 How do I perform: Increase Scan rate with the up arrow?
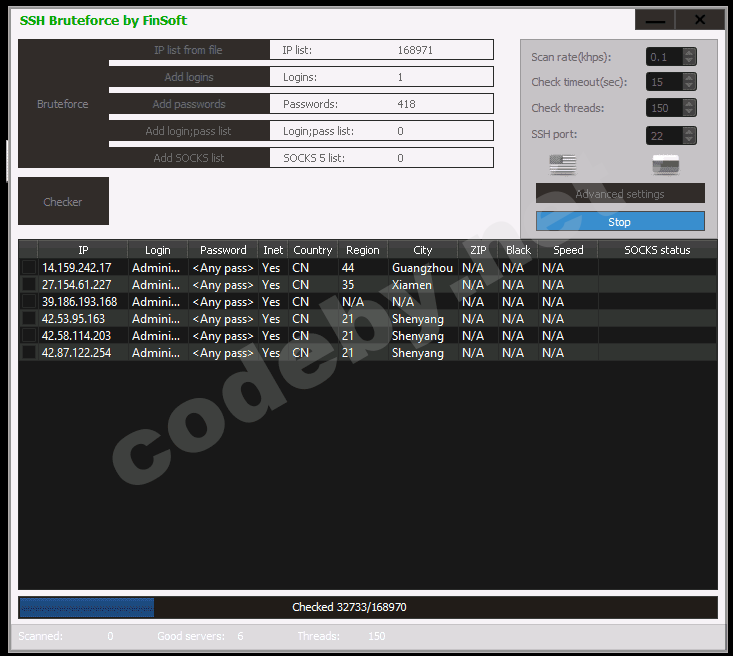689,53
